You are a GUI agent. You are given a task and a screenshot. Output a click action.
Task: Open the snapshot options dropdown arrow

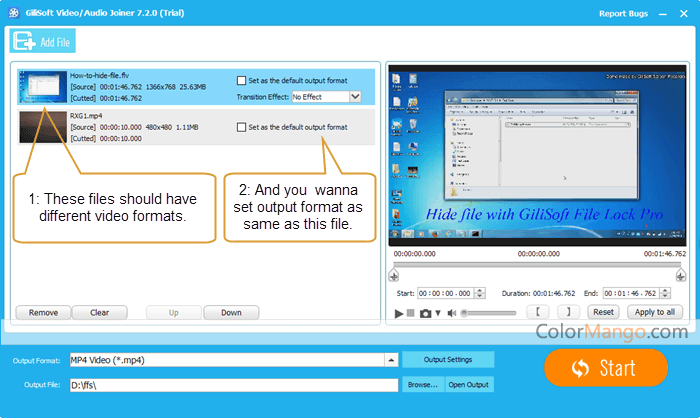[x=438, y=313]
